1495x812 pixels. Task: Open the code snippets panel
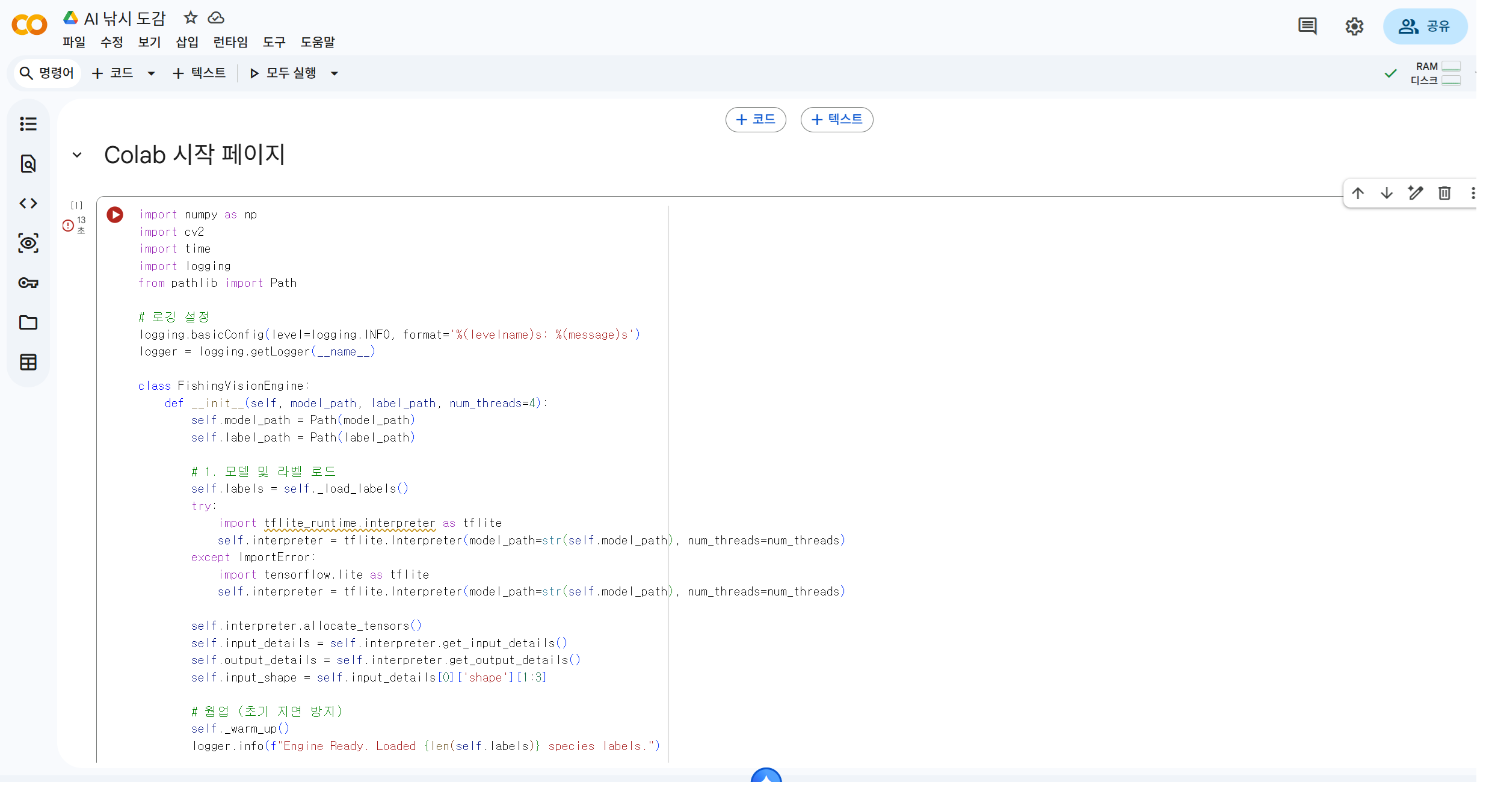tap(28, 203)
